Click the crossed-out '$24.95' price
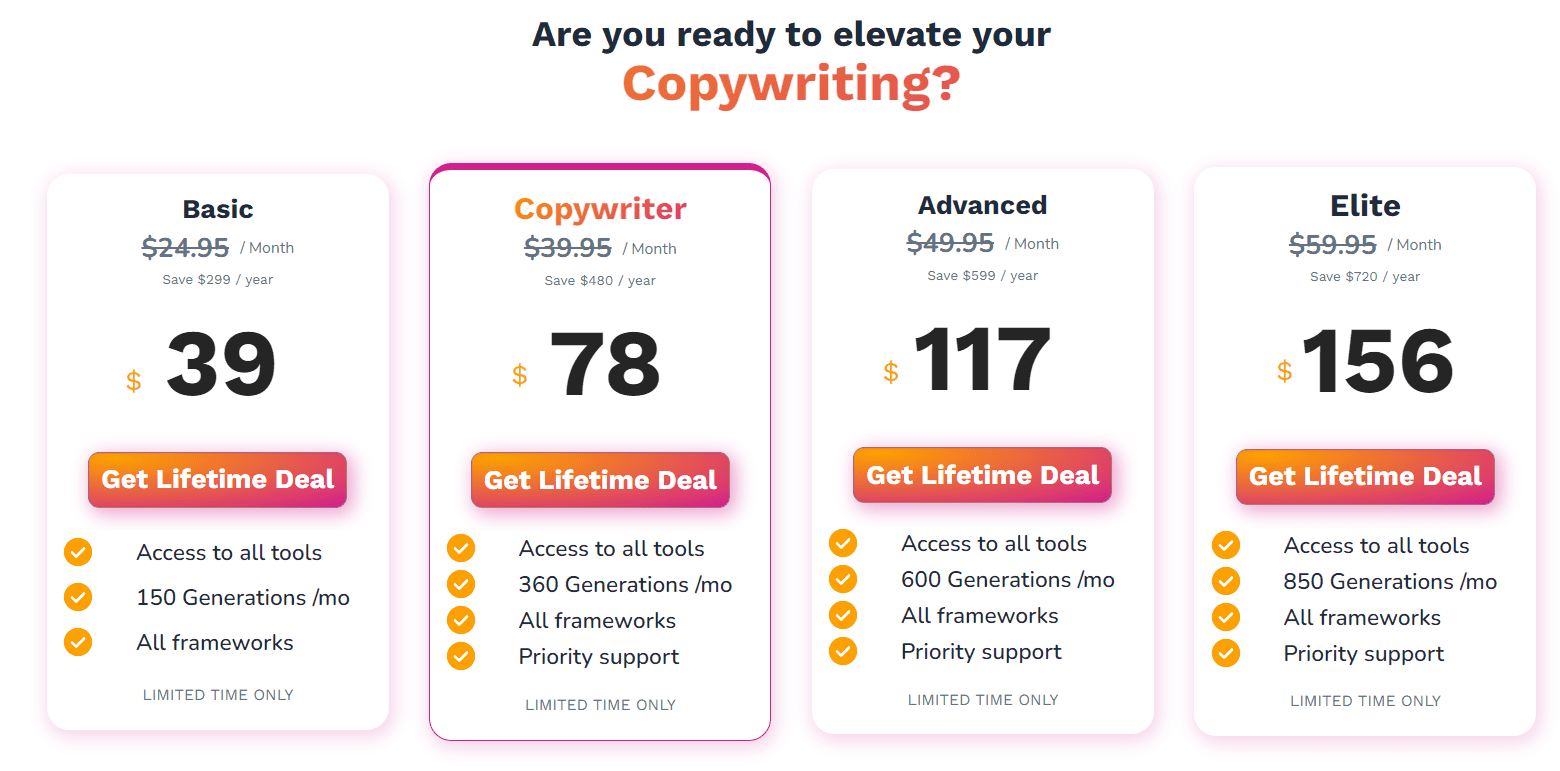1560x771 pixels. coord(185,247)
